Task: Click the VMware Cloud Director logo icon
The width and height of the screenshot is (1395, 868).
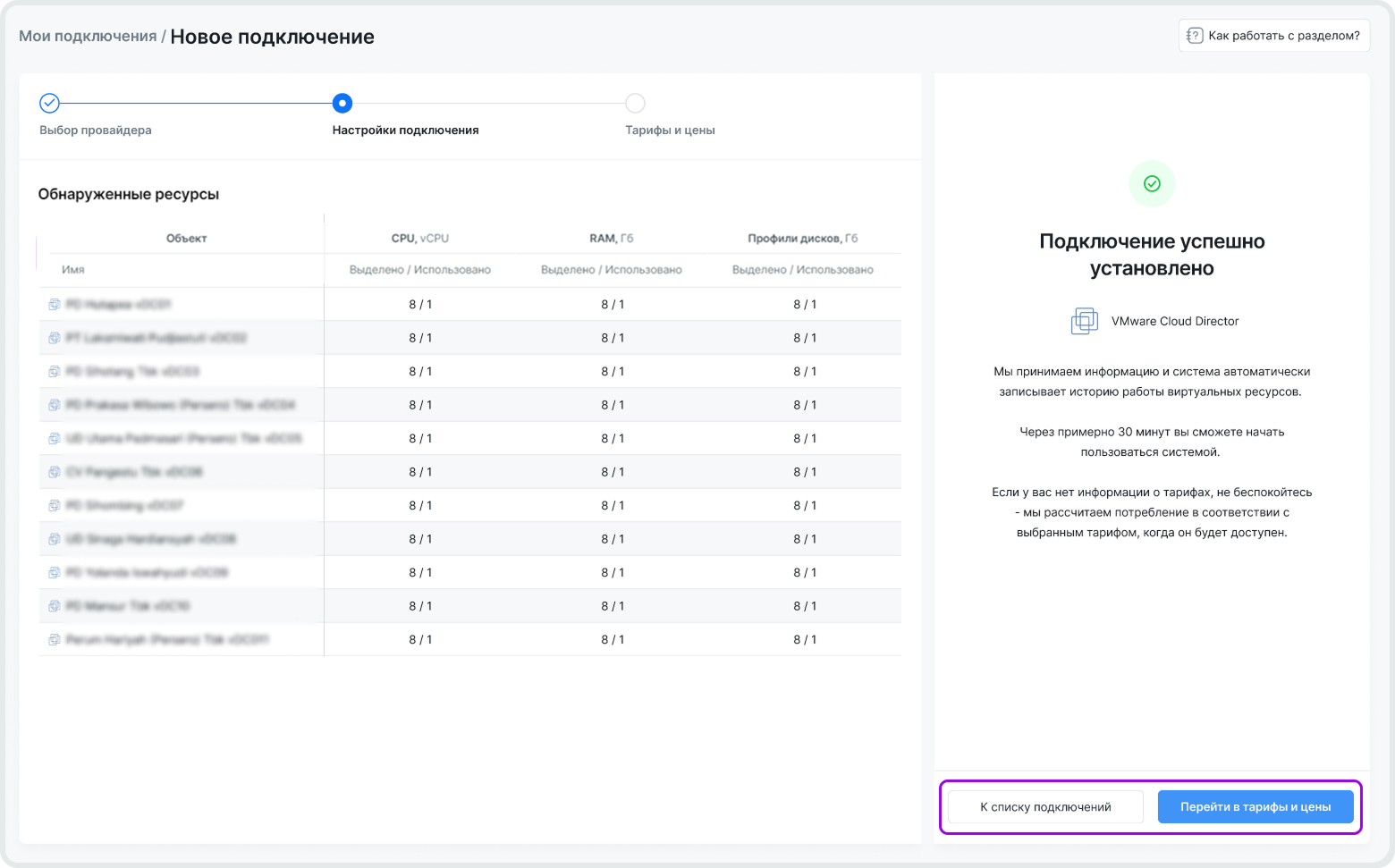Action: tap(1084, 321)
